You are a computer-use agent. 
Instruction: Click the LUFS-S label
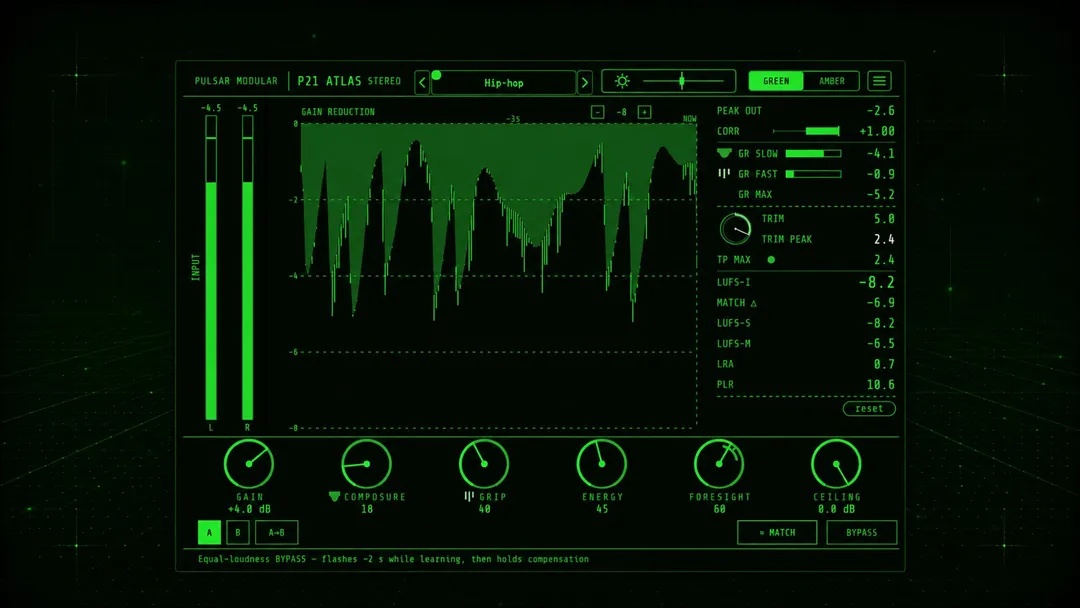tap(734, 323)
